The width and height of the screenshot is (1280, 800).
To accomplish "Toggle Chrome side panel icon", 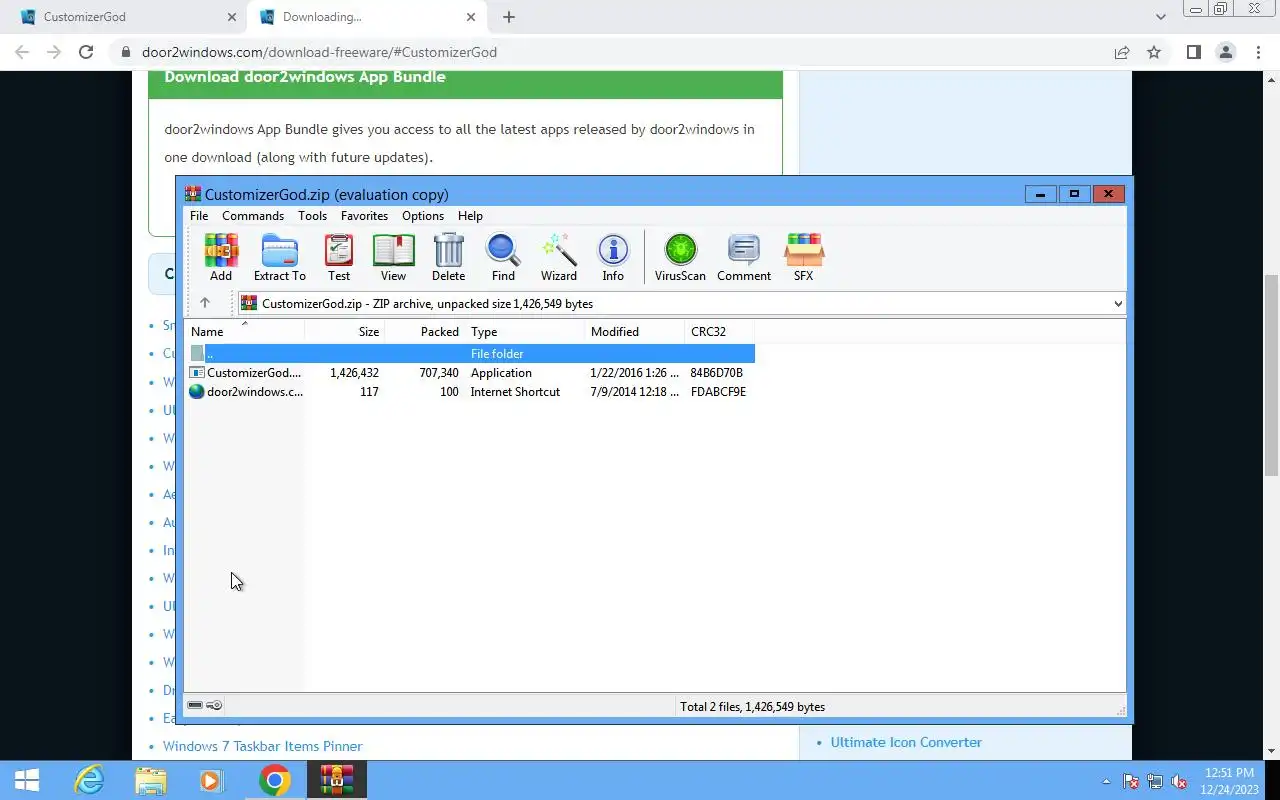I will click(x=1193, y=52).
